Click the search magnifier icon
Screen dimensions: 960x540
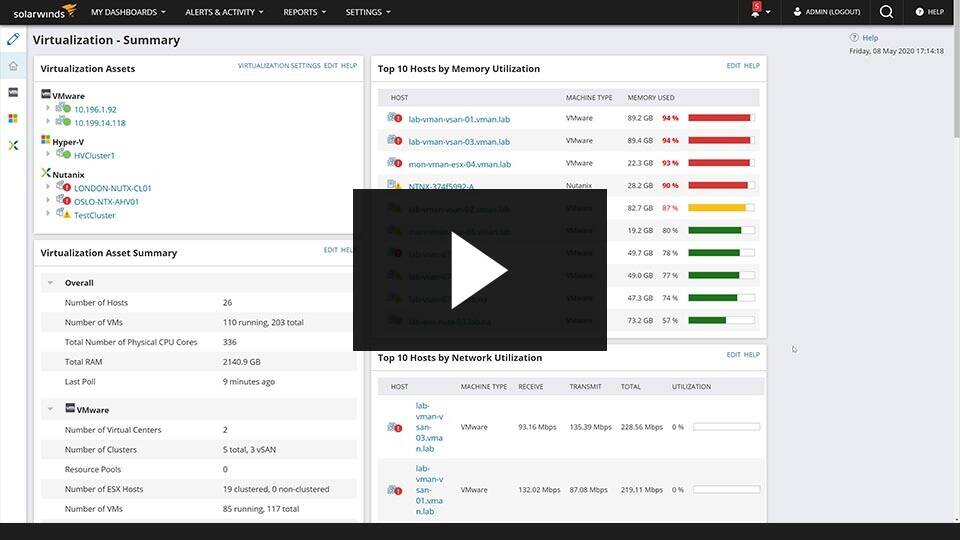(x=886, y=12)
